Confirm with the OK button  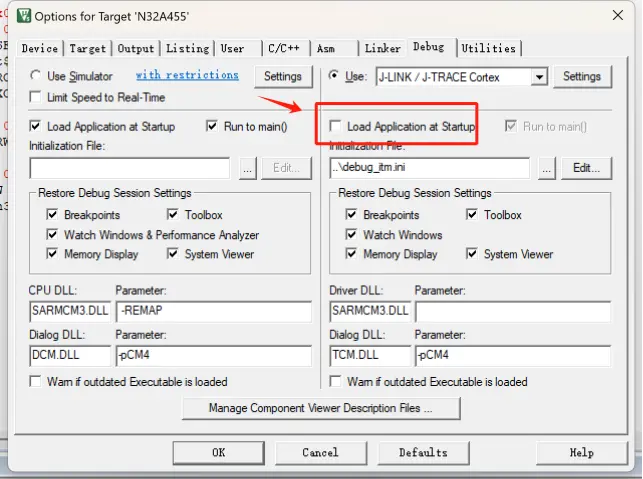219,453
